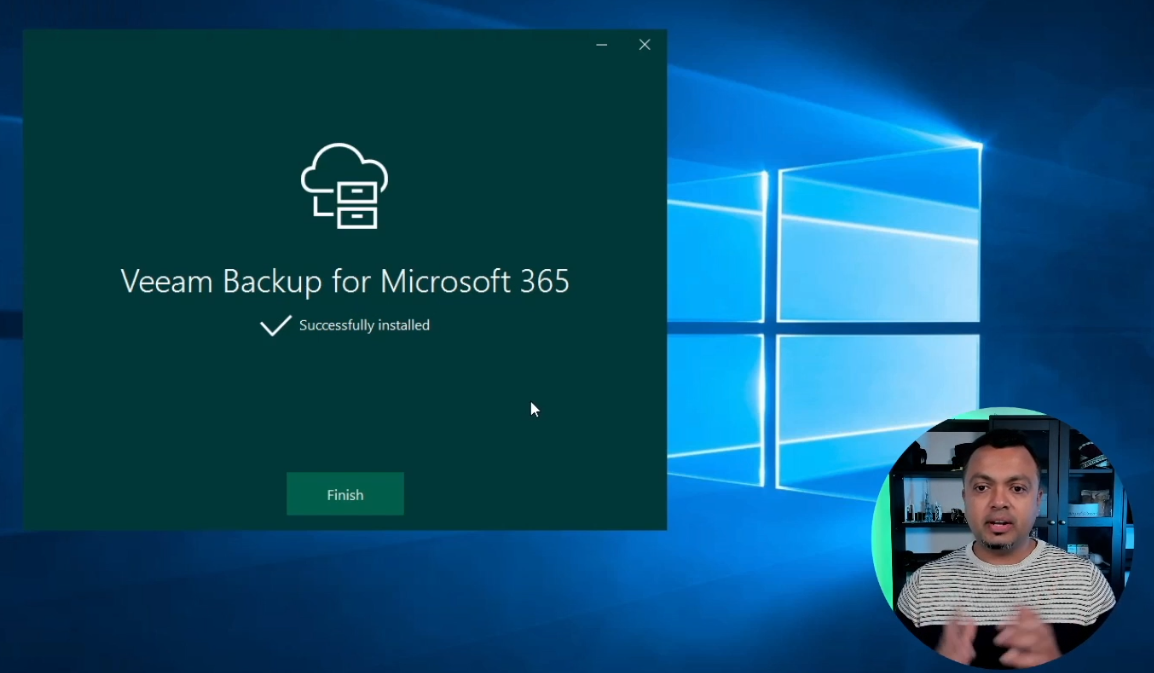
Task: Close the Veeam installer window
Action: coord(645,45)
